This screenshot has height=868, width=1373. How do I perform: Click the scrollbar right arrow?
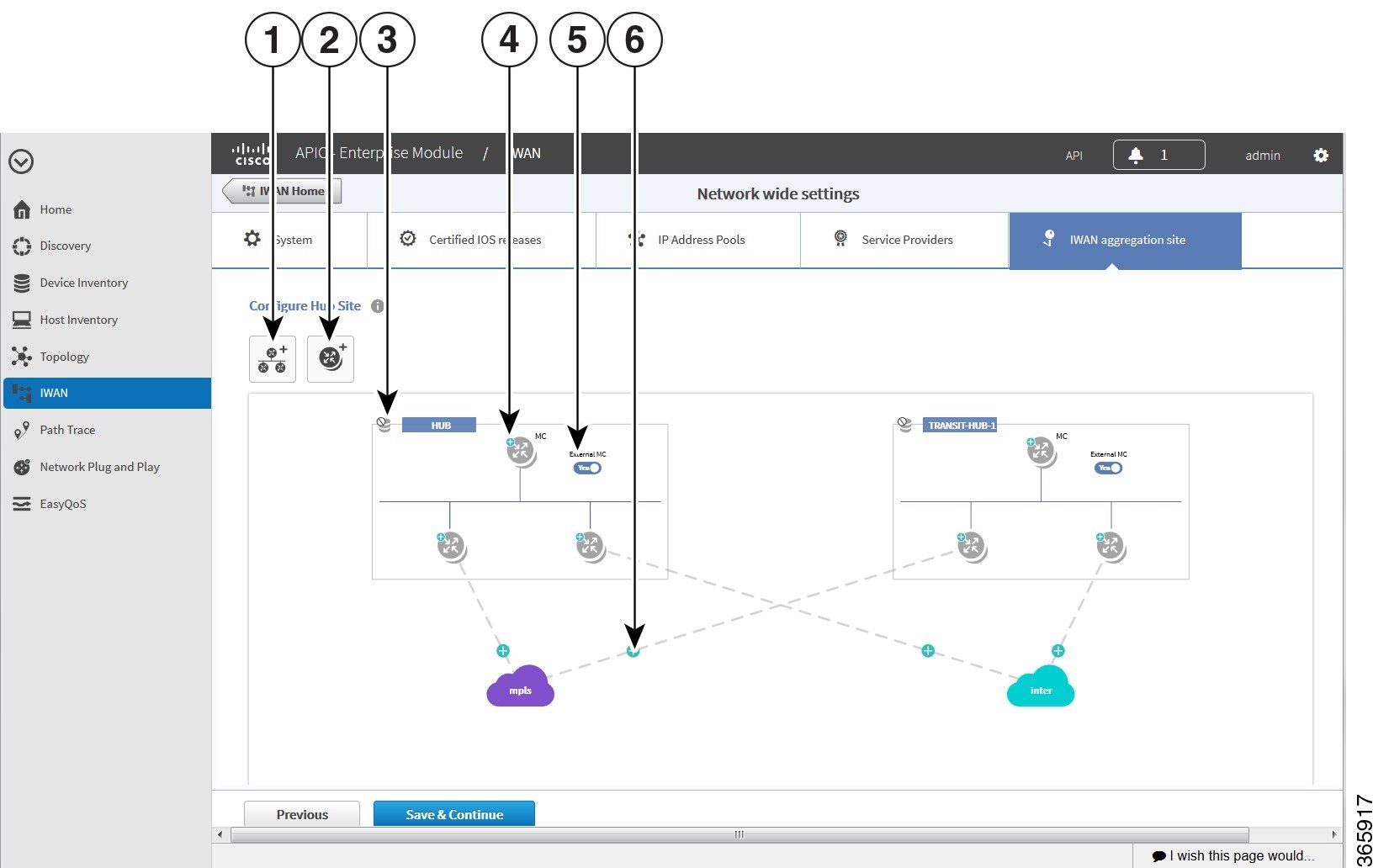pyautogui.click(x=1334, y=834)
